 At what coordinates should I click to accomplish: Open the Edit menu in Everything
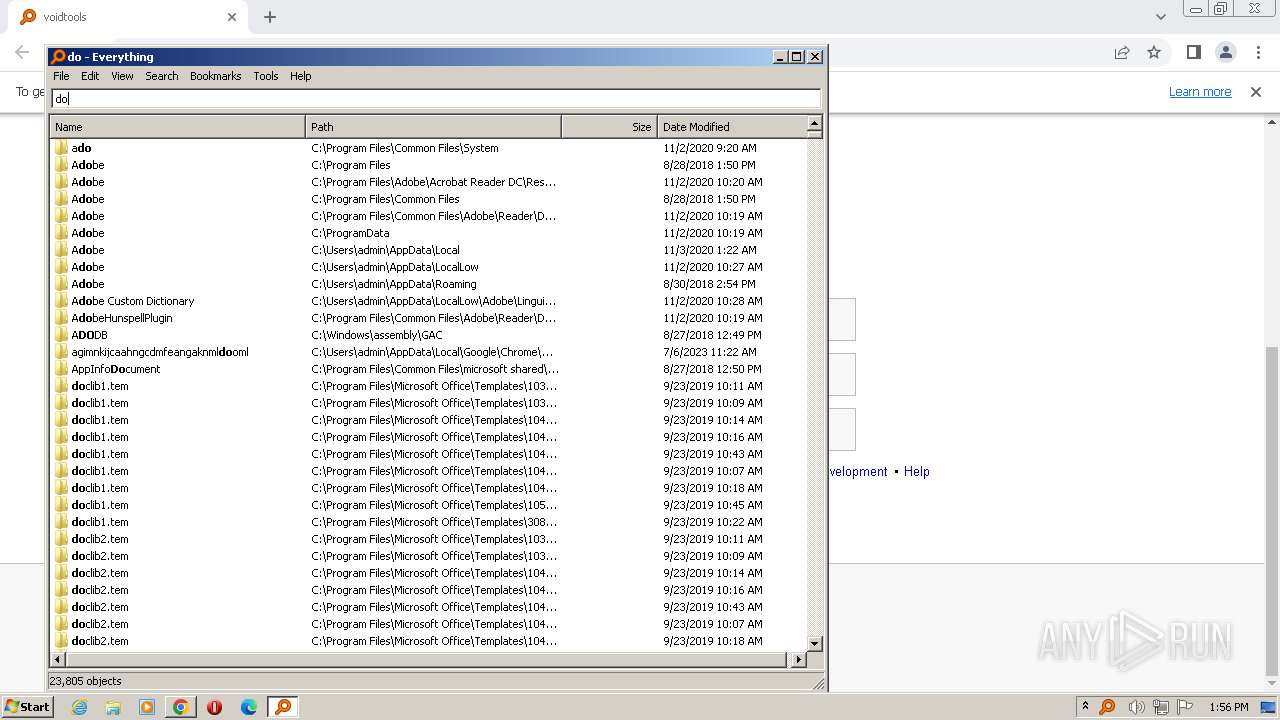point(90,76)
